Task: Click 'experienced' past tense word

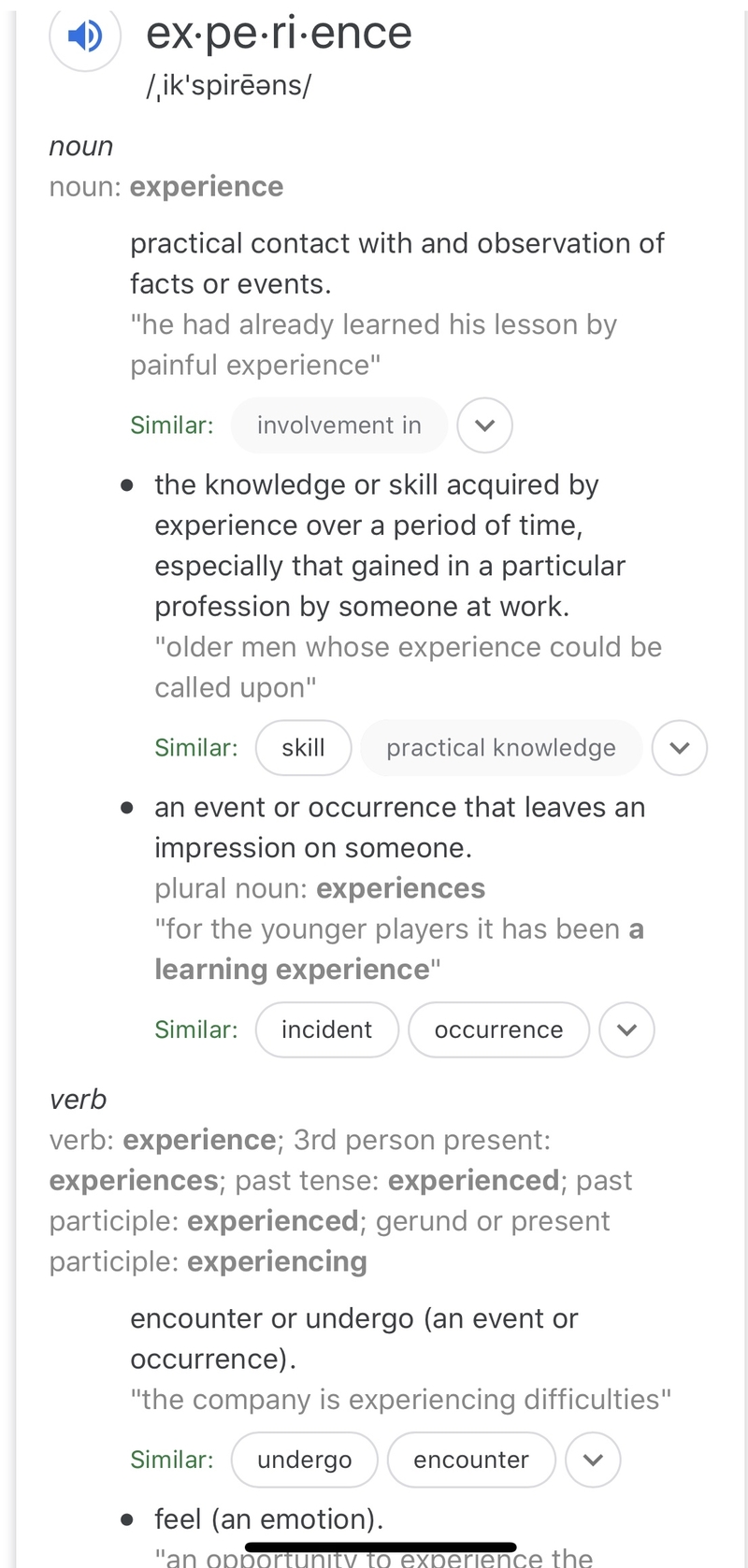Action: click(x=473, y=1180)
